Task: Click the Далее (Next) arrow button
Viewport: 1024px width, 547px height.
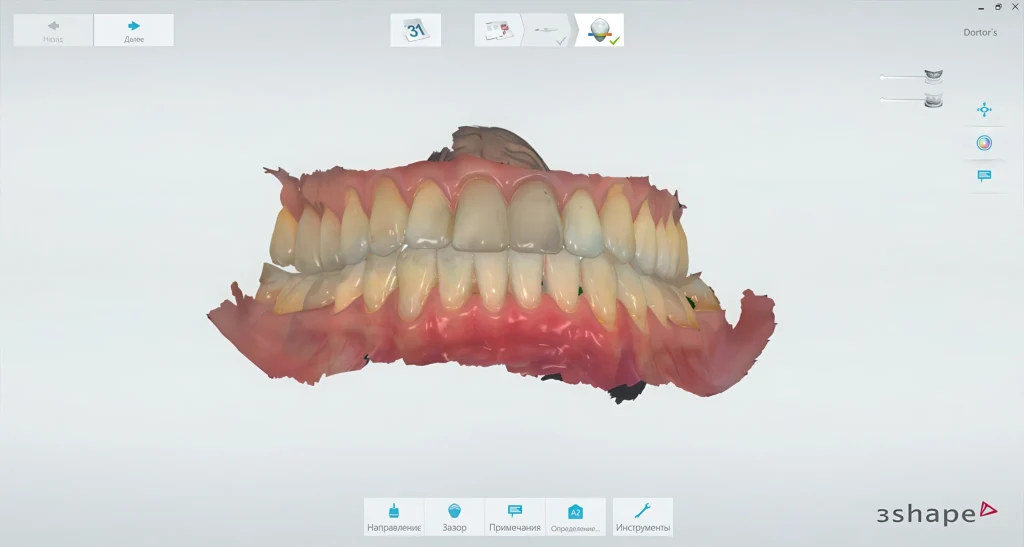Action: coord(134,30)
